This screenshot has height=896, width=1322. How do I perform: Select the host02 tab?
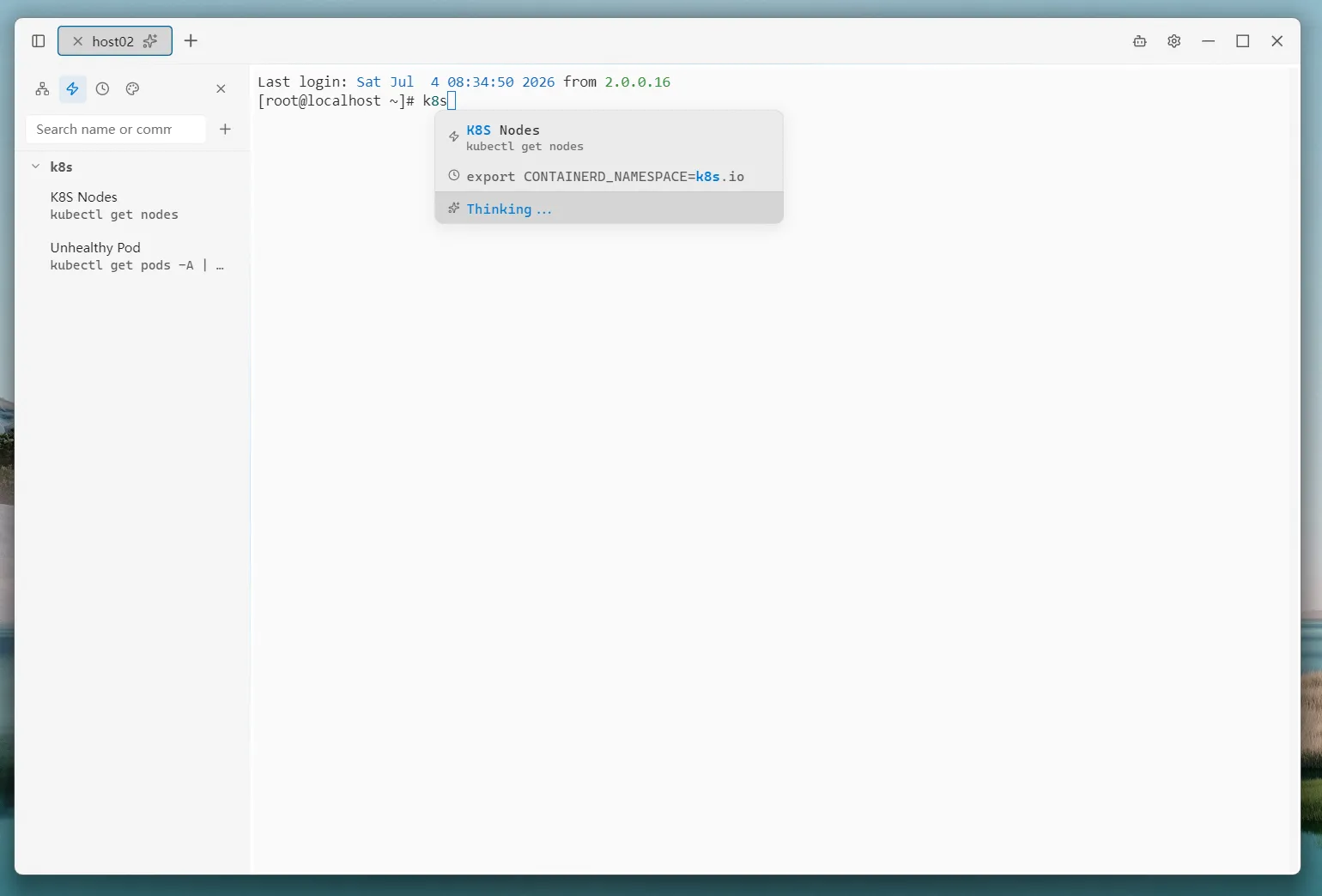115,41
